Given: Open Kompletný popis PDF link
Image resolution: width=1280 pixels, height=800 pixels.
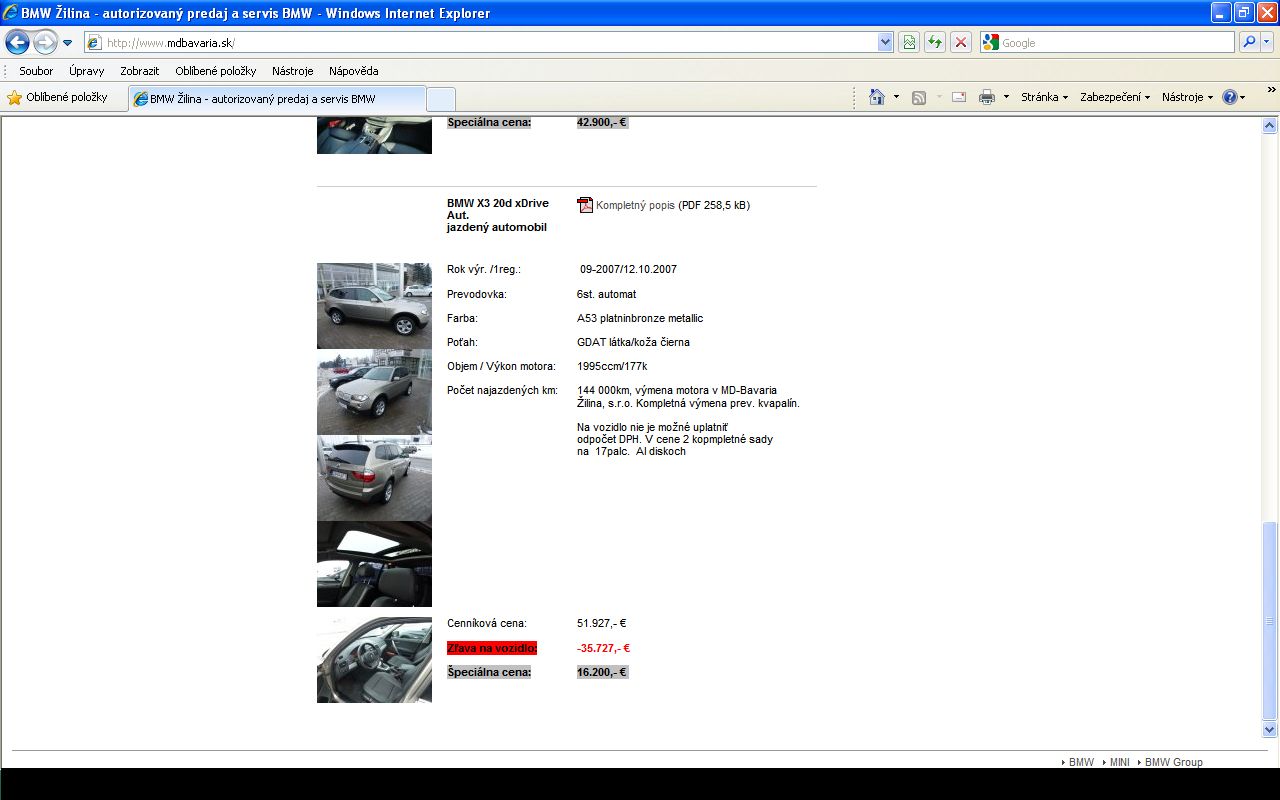Looking at the screenshot, I should [x=635, y=205].
